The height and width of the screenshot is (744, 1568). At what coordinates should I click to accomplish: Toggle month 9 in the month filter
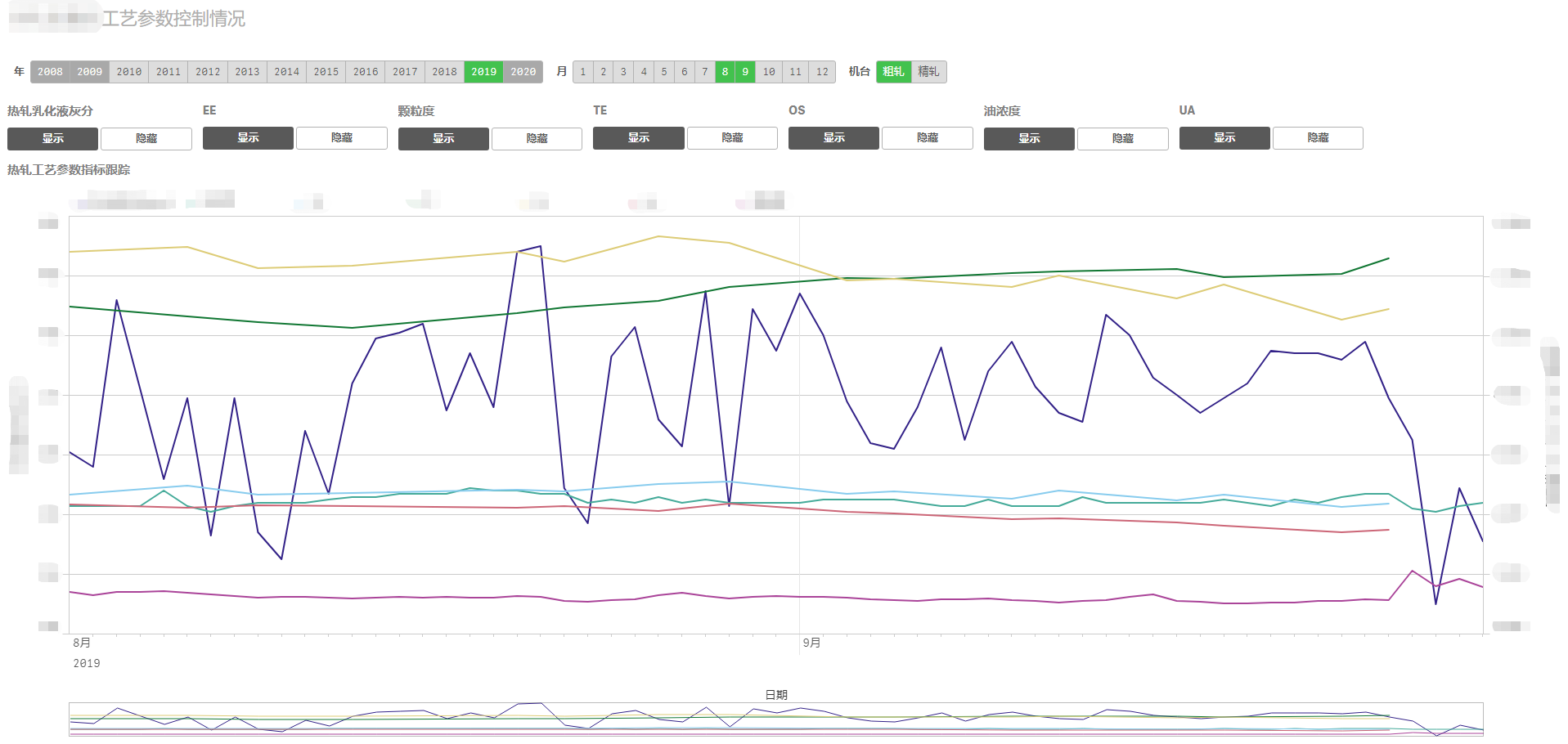[x=745, y=72]
